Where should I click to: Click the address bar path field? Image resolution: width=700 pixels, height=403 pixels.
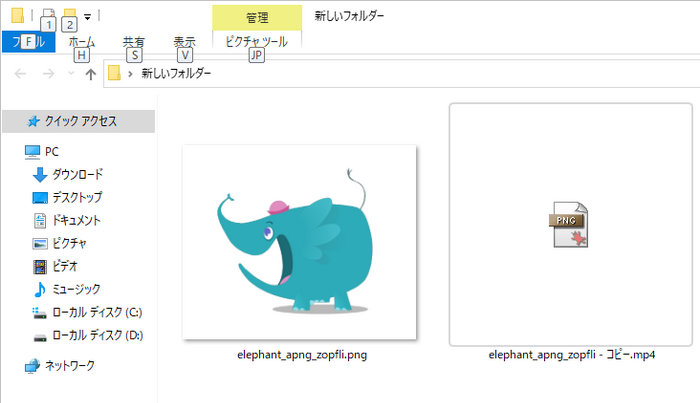400,74
